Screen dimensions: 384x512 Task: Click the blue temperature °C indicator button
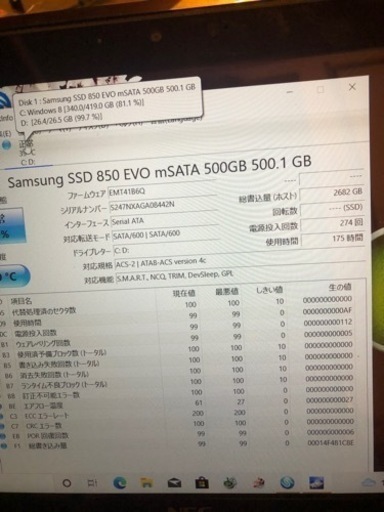pos(13,276)
